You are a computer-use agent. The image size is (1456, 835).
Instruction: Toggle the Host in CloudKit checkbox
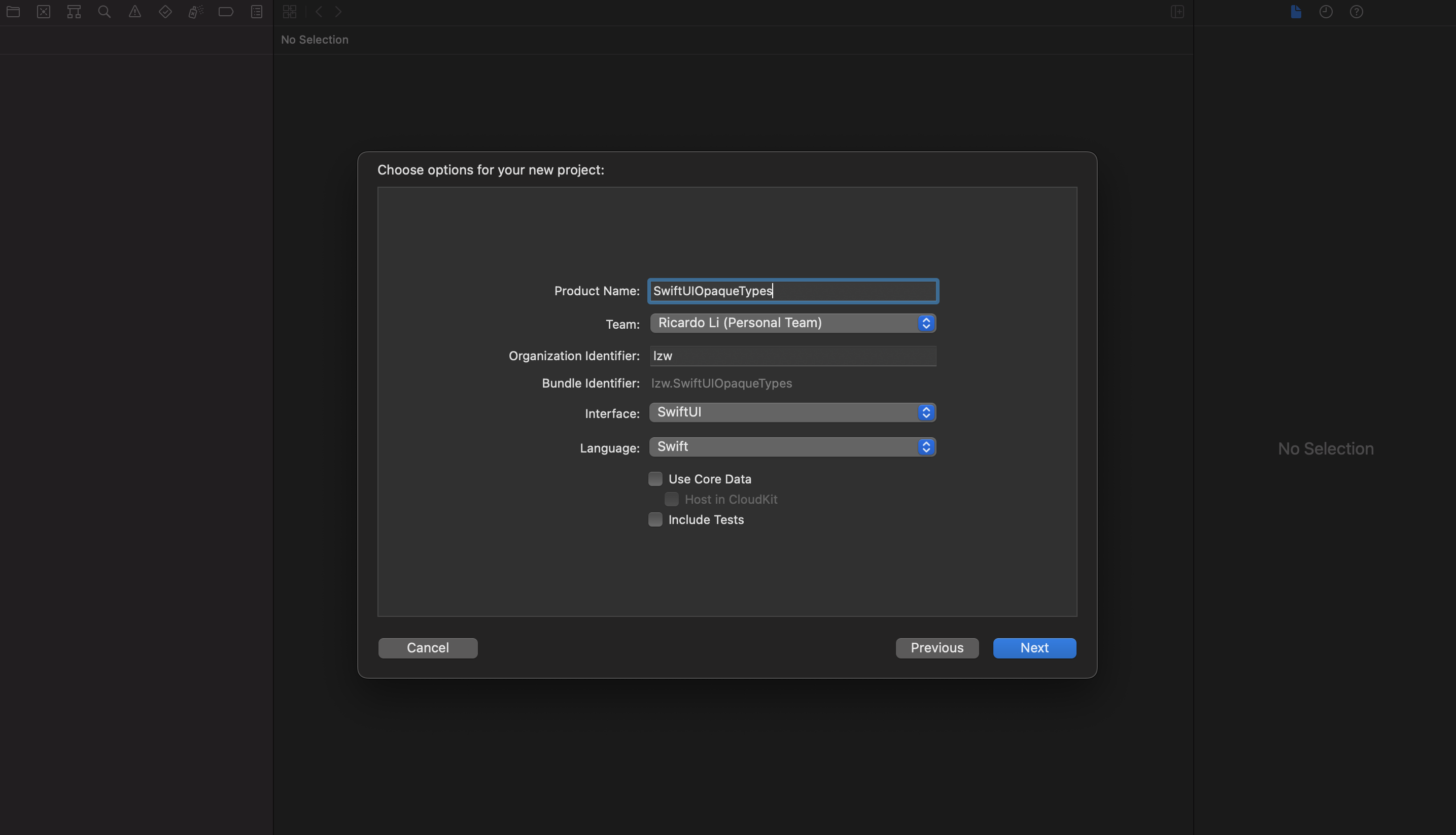coord(671,500)
